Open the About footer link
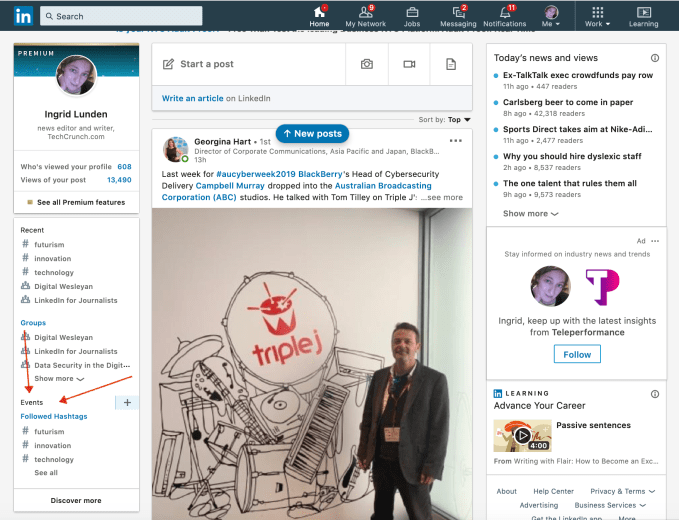The height and width of the screenshot is (520, 679). [506, 491]
